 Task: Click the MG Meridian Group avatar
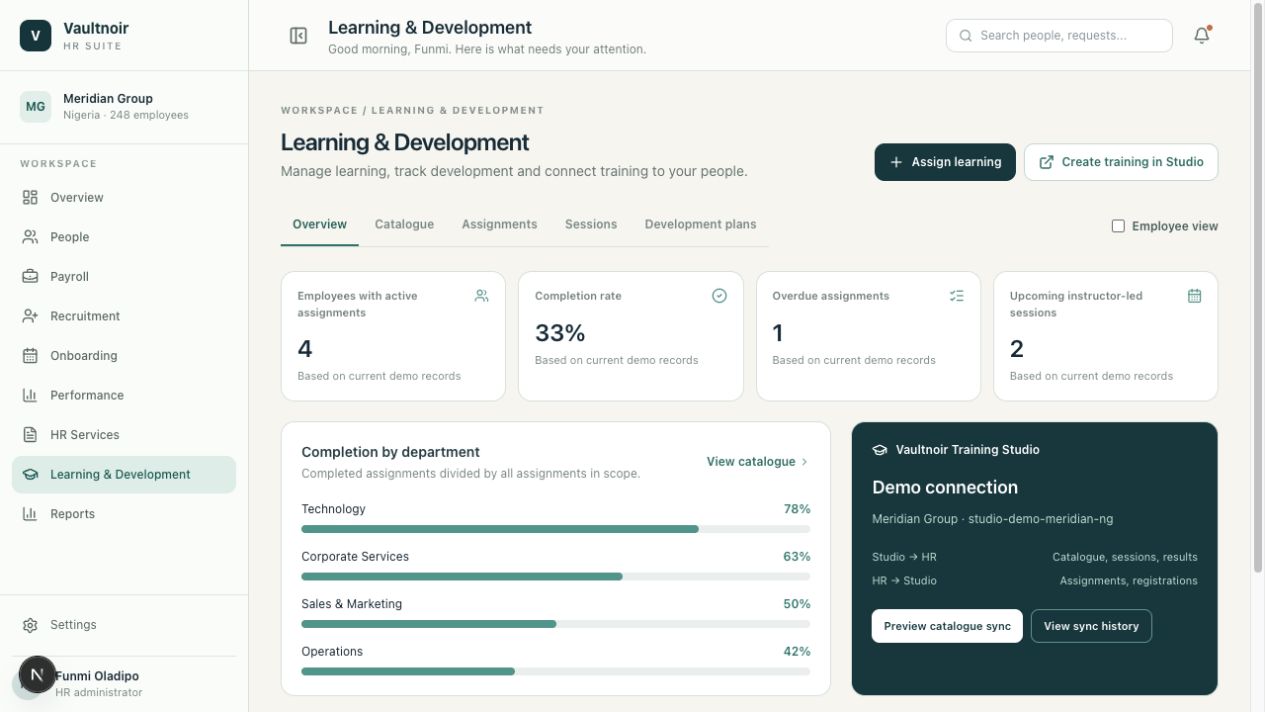tap(35, 106)
